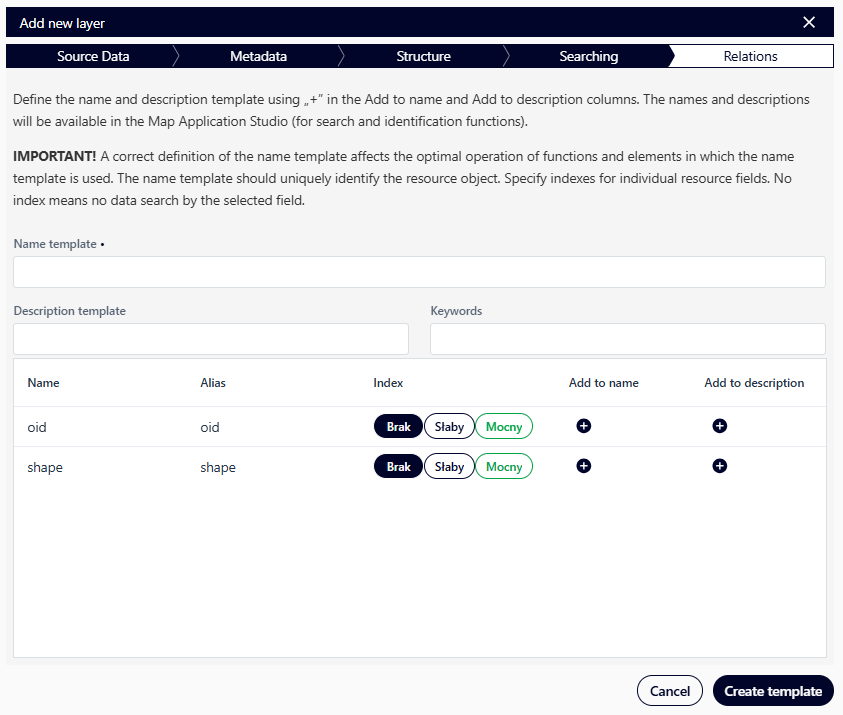The image size is (843, 715).
Task: Focus the Description template field
Action: pos(210,338)
